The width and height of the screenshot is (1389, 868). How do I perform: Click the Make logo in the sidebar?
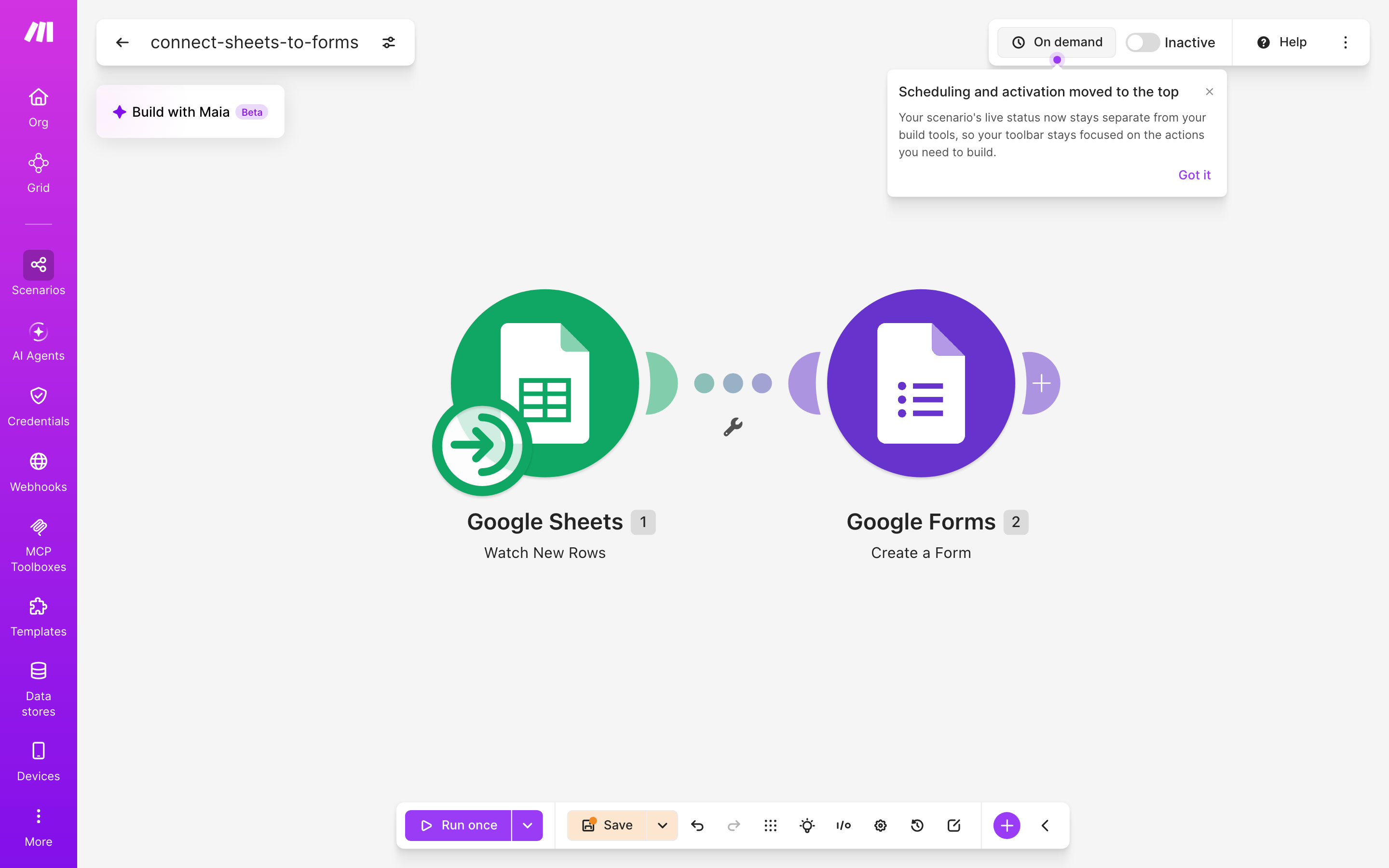pos(39,32)
